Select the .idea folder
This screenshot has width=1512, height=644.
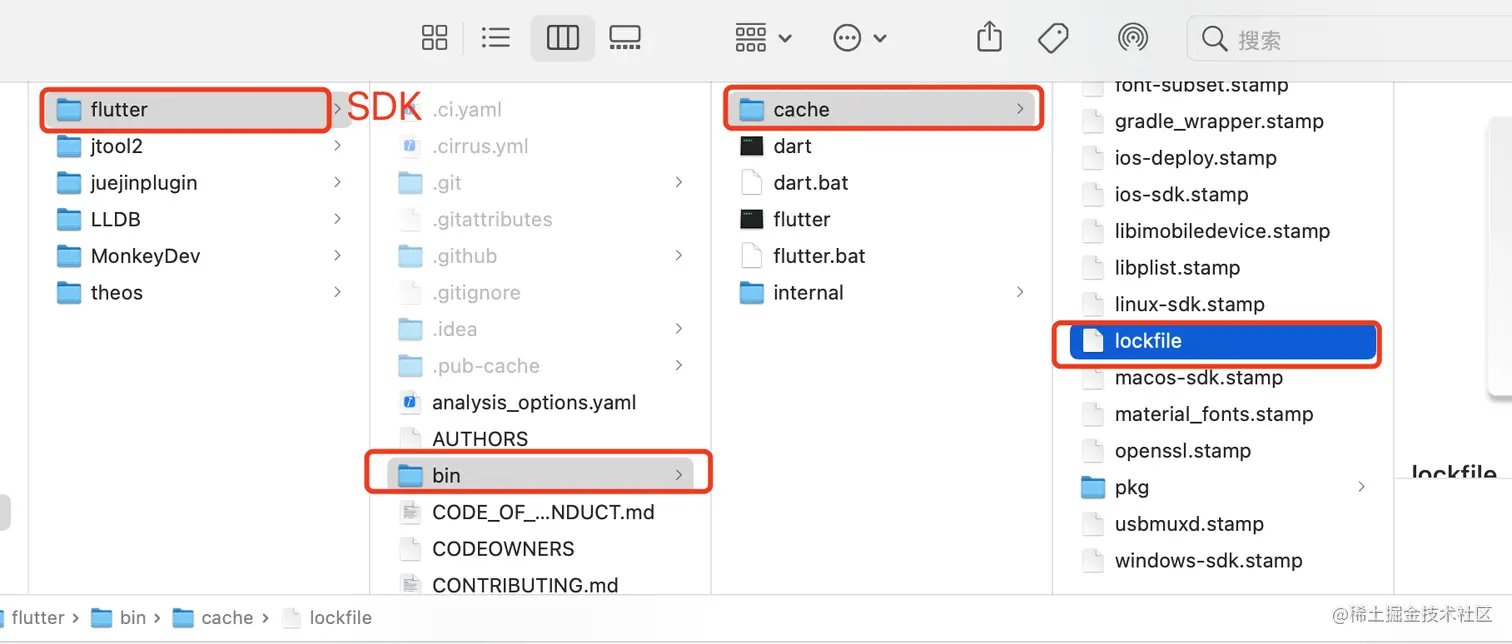point(540,329)
